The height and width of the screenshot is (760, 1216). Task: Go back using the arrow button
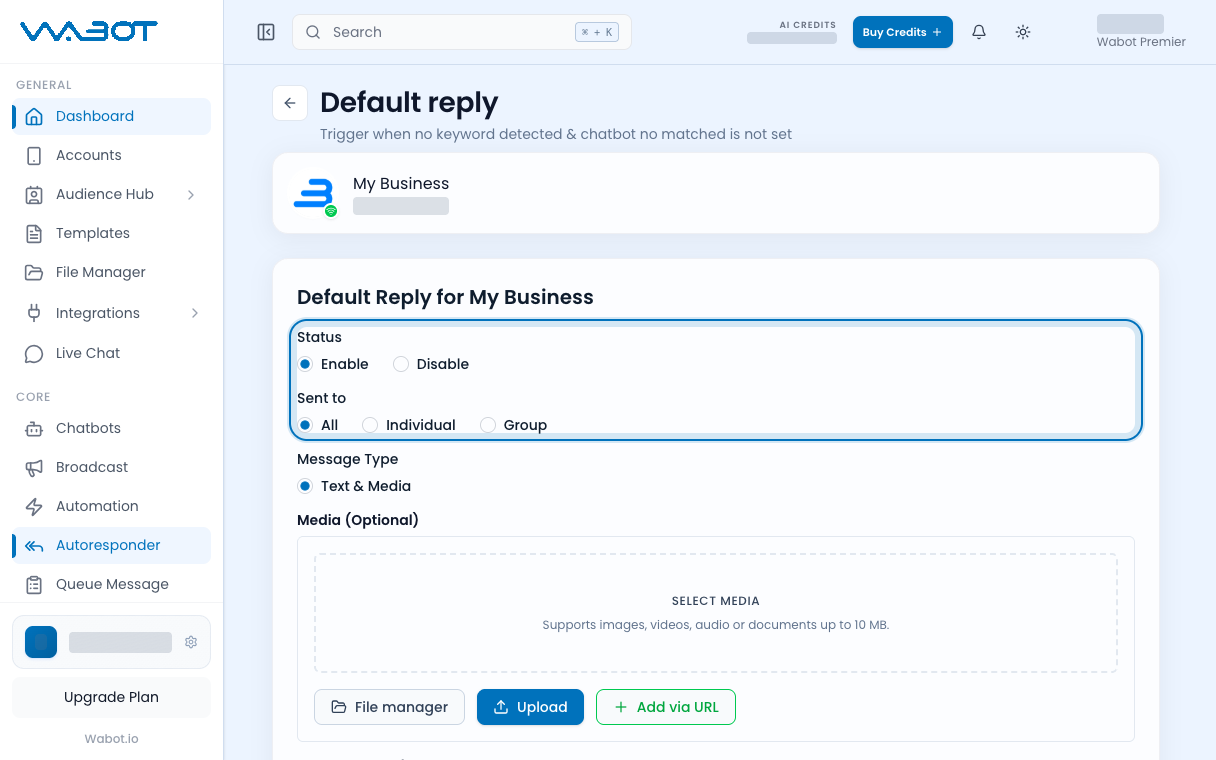290,103
